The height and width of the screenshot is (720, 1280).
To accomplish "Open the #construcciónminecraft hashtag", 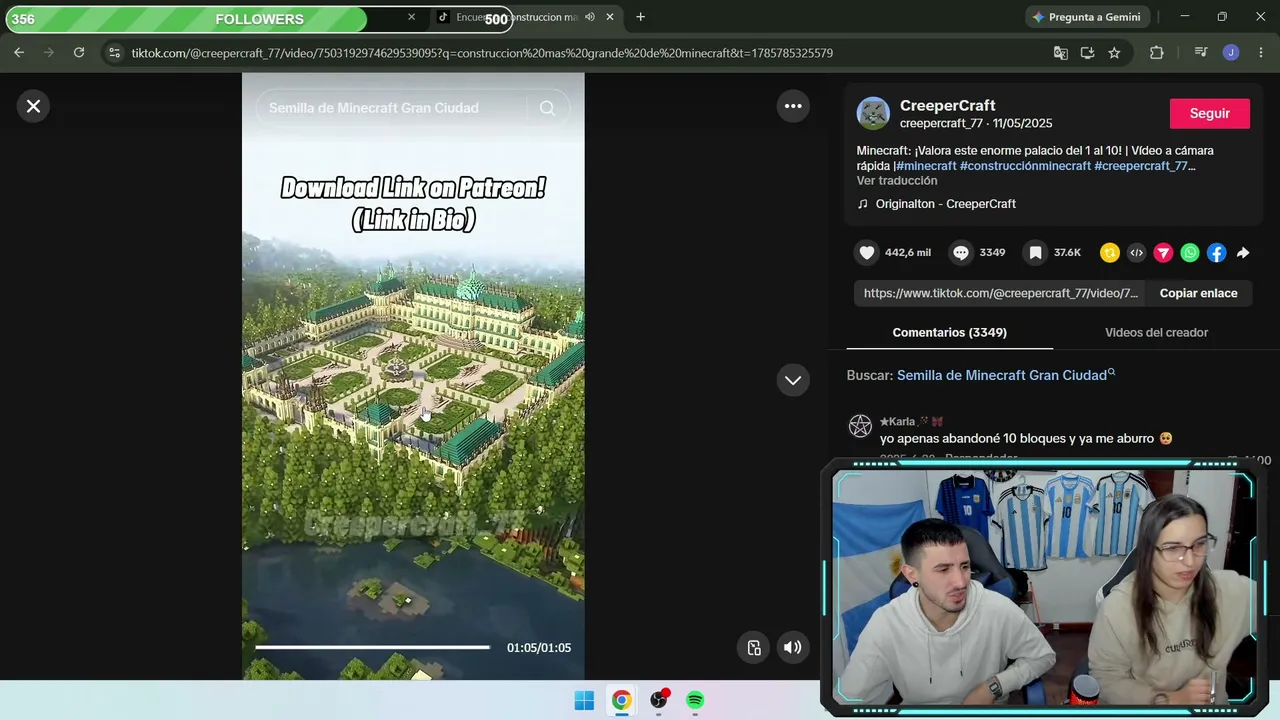I will tap(1025, 166).
